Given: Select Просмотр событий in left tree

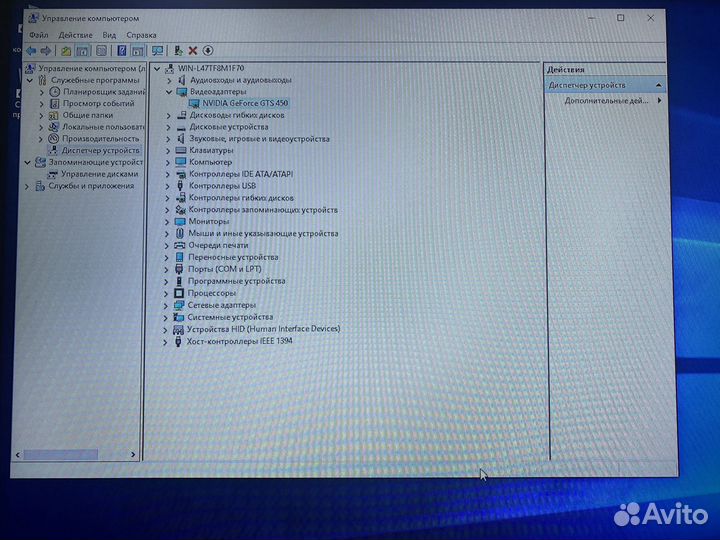Looking at the screenshot, I should pyautogui.click(x=98, y=103).
